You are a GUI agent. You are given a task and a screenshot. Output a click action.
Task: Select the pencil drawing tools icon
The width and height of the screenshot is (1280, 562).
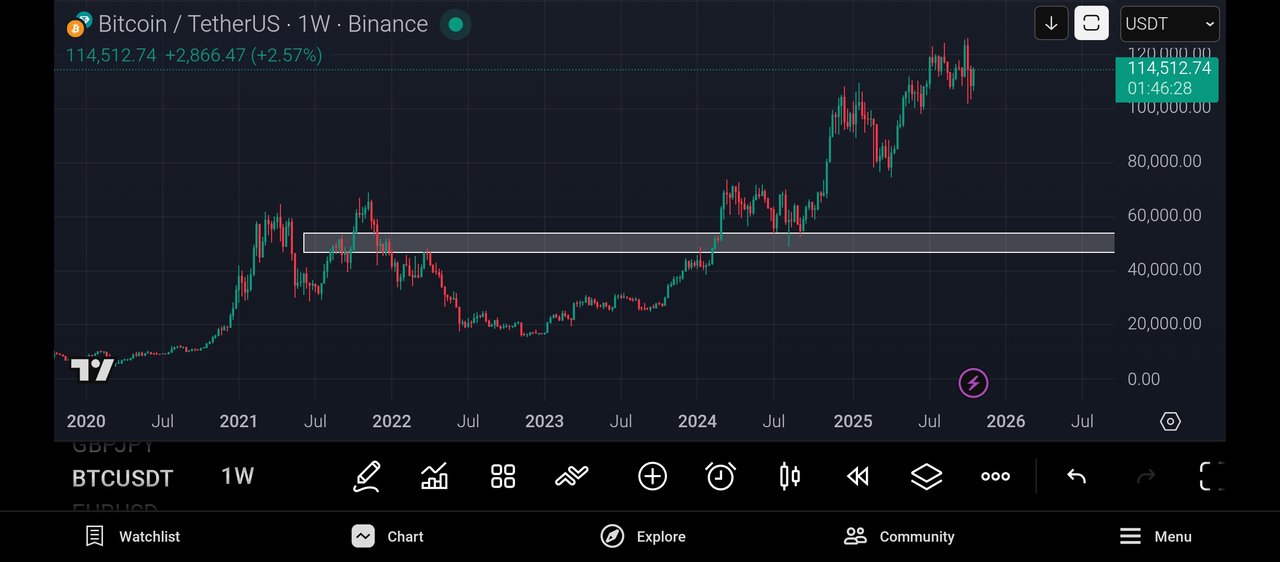367,477
